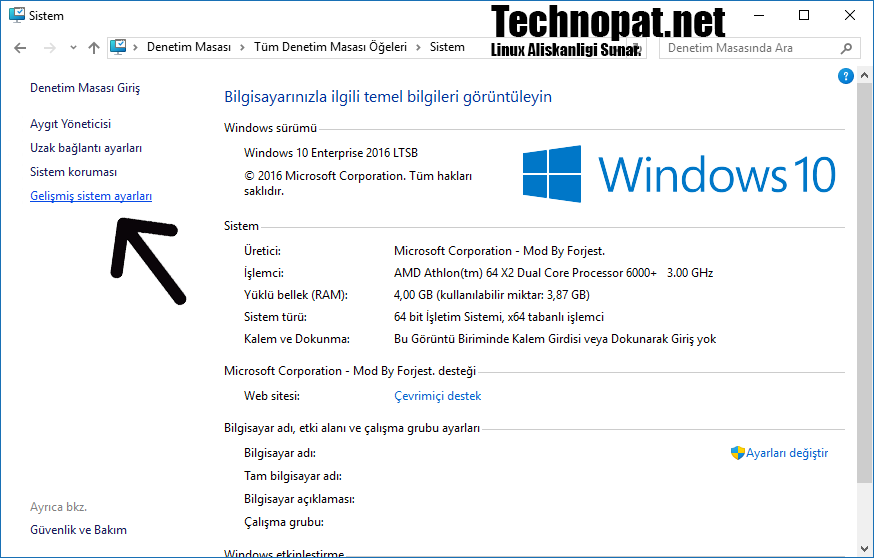Click Bilgisayar açıklaması label

[x=299, y=499]
